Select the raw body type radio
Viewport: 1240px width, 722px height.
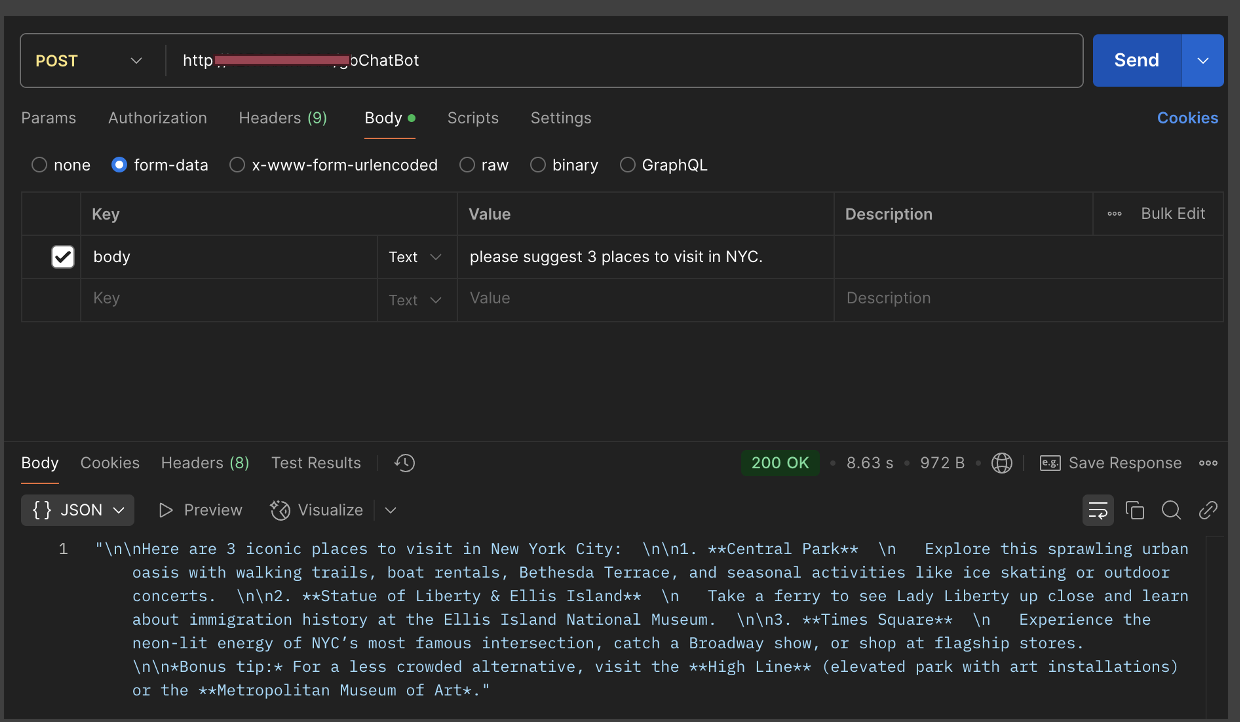(467, 165)
